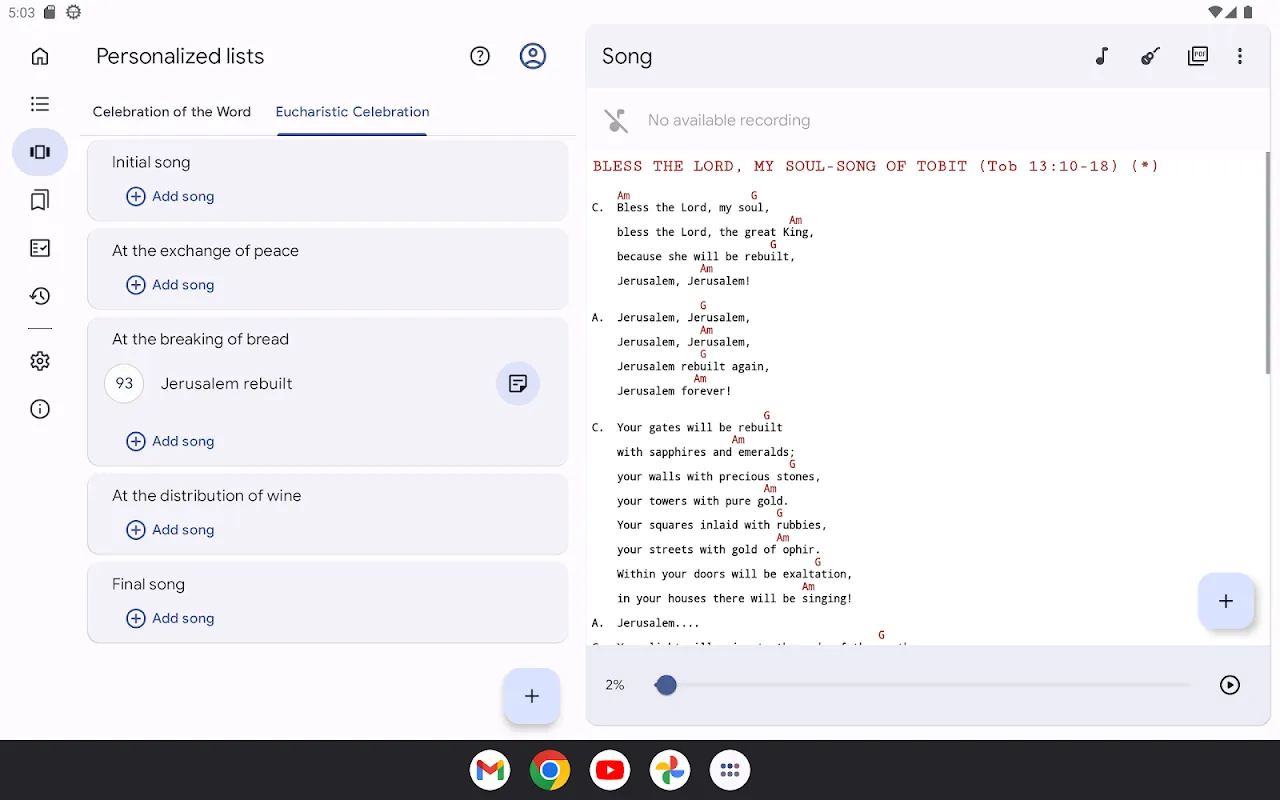Open the settings gear in the sidebar
Image resolution: width=1280 pixels, height=800 pixels.
coord(40,361)
